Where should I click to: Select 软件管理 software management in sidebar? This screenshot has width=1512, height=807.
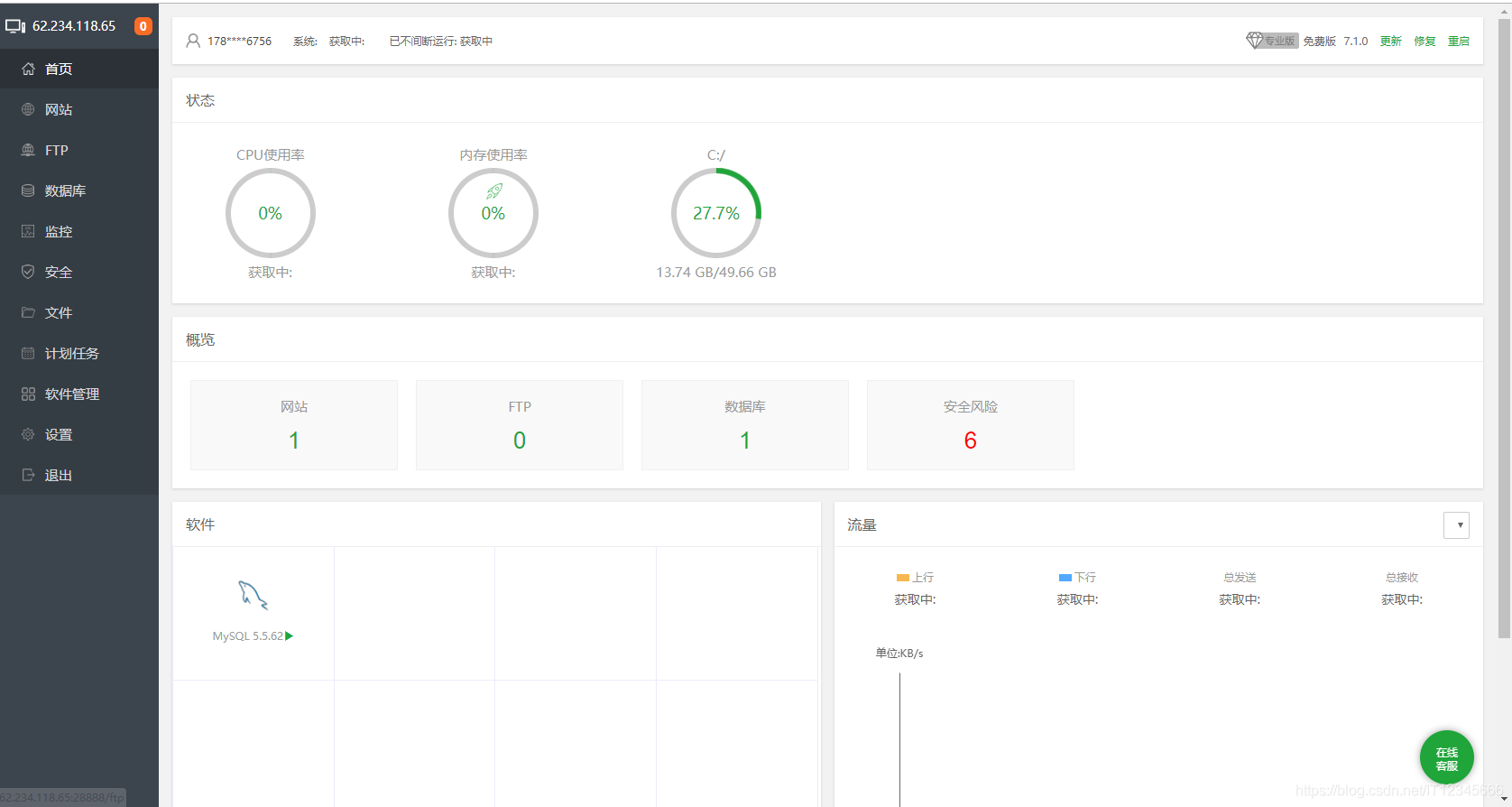79,394
